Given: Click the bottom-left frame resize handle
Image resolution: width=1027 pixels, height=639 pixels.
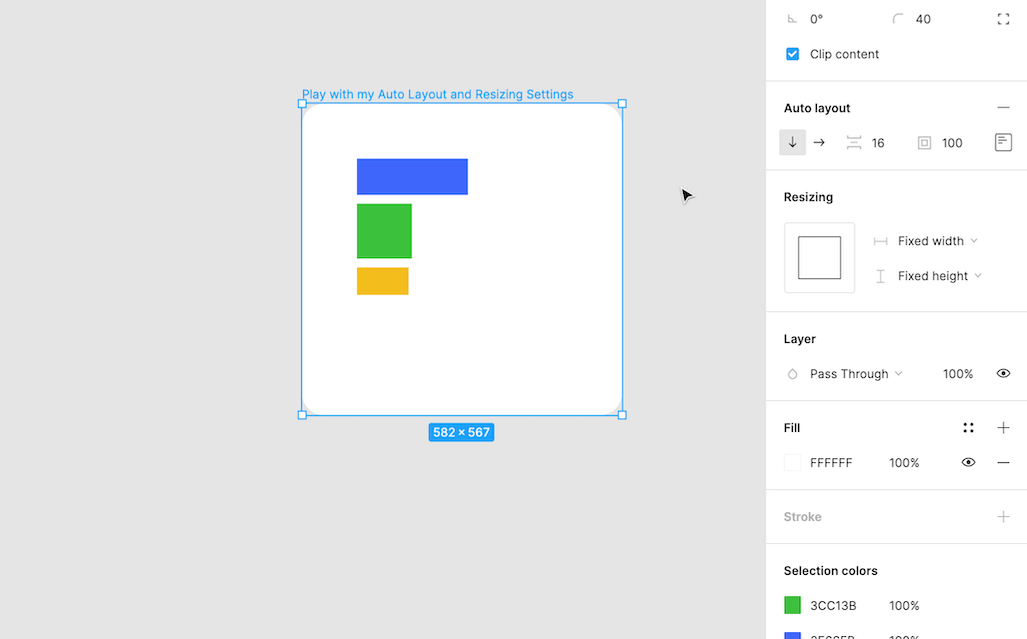Looking at the screenshot, I should click(302, 415).
